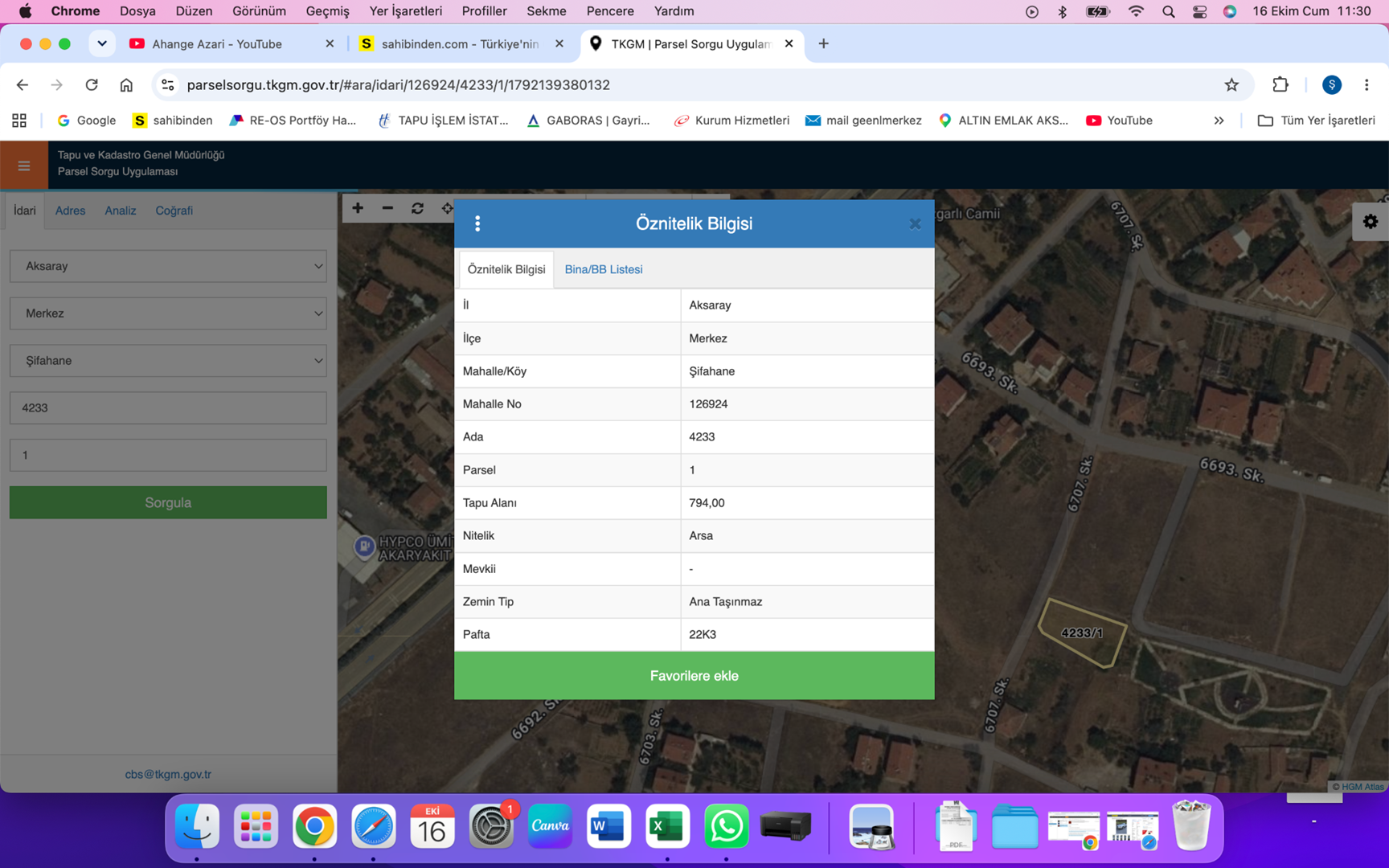Expand the Aksaray province dropdown
Viewport: 1389px width, 868px height.
pos(168,266)
